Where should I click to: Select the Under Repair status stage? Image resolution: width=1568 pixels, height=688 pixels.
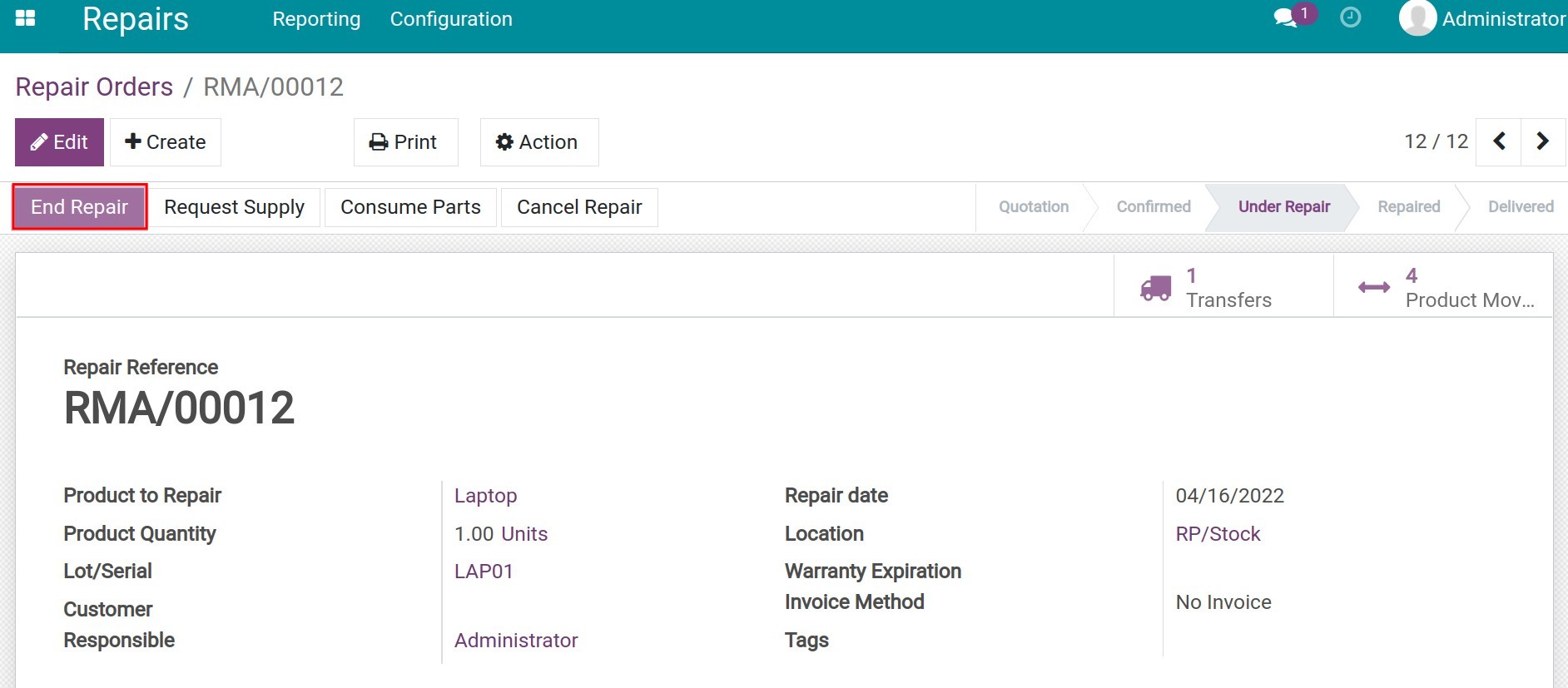coord(1284,207)
